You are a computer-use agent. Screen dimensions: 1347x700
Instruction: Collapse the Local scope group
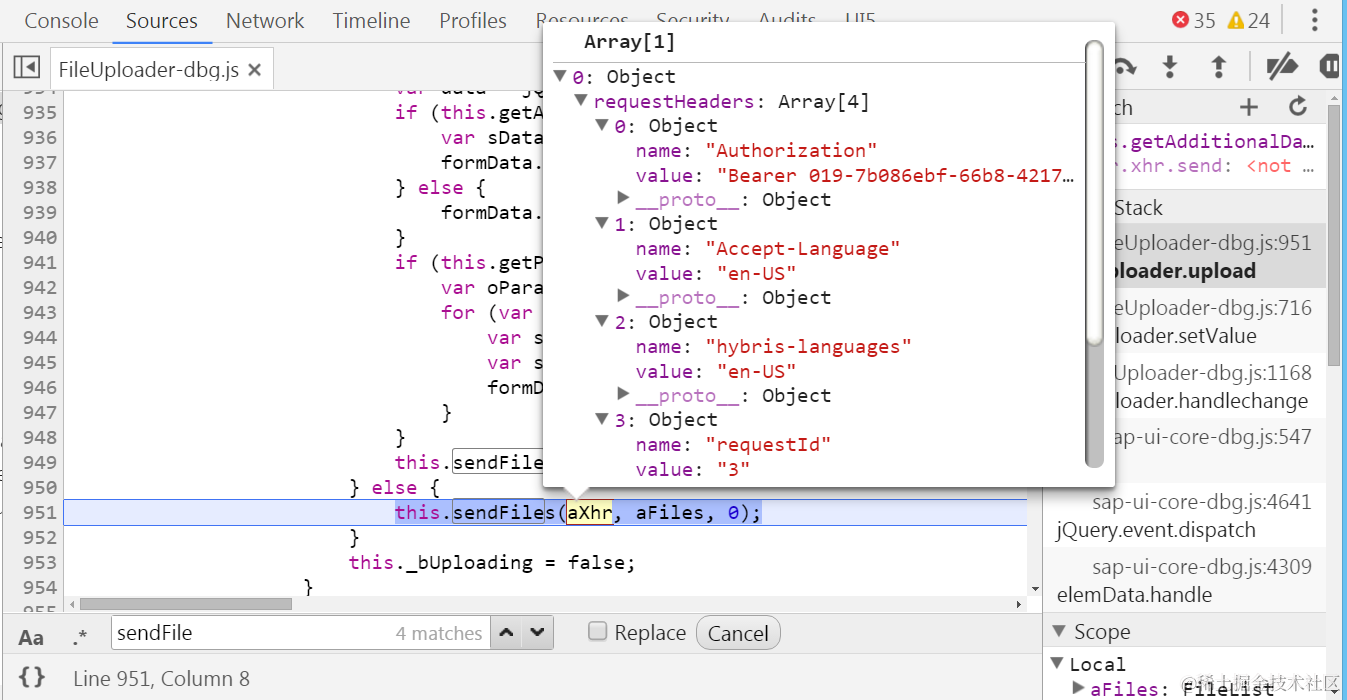[x=1058, y=663]
